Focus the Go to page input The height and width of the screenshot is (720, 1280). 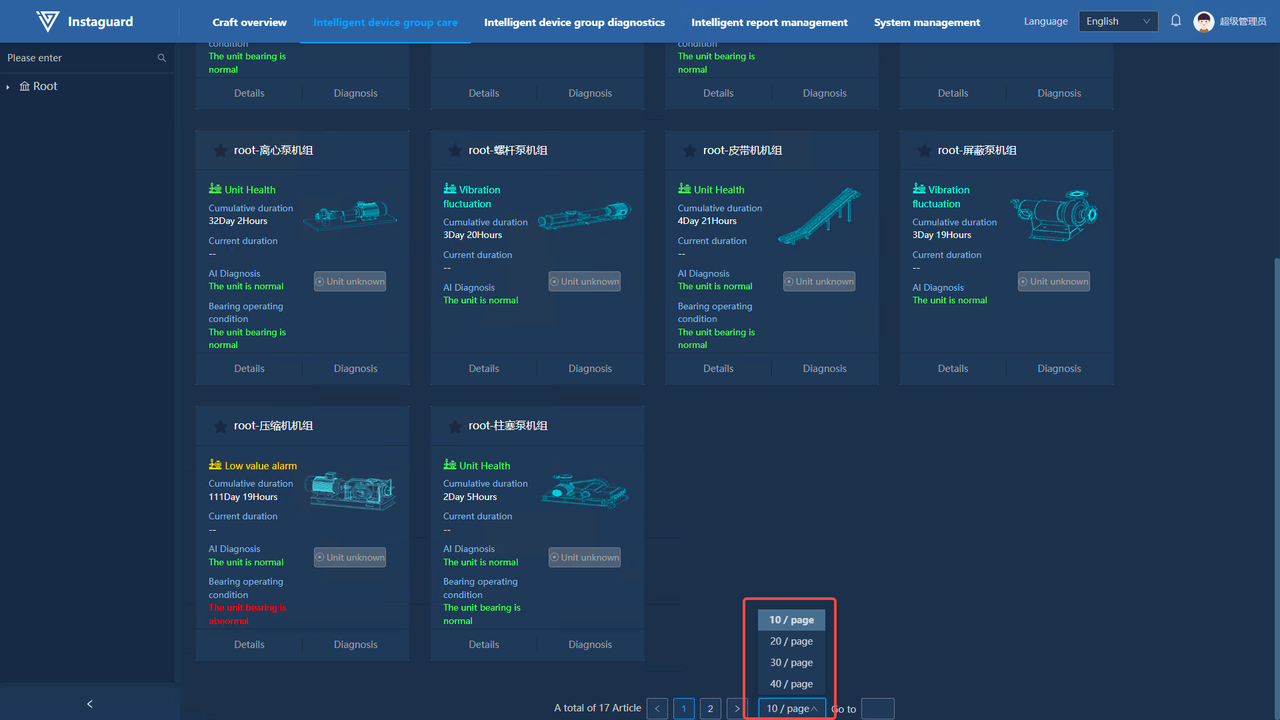pos(878,709)
